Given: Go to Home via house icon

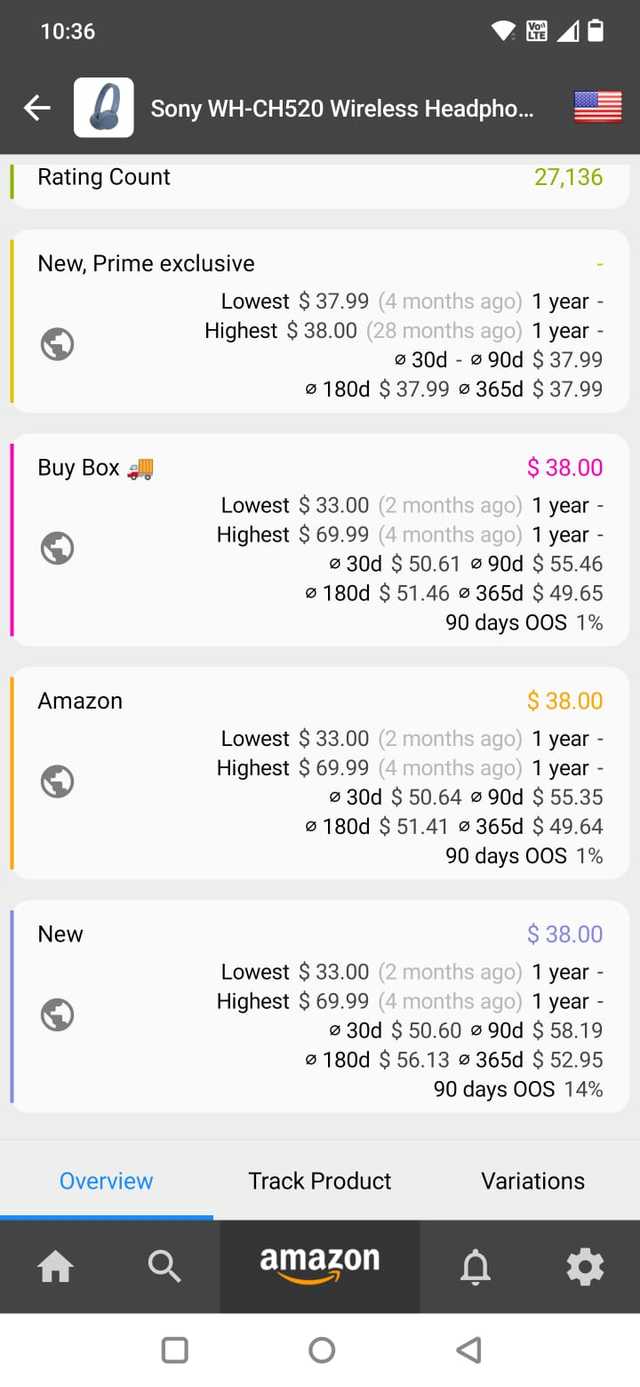Looking at the screenshot, I should 55,1267.
